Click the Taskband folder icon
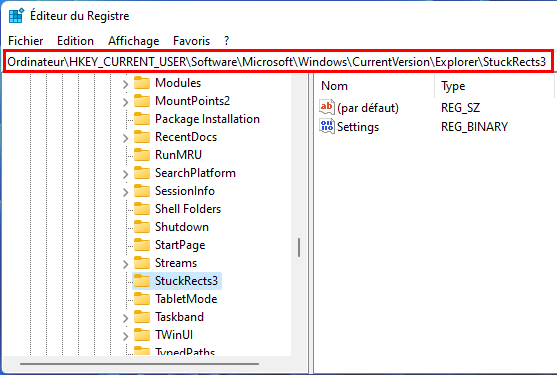The width and height of the screenshot is (557, 375). 142,317
